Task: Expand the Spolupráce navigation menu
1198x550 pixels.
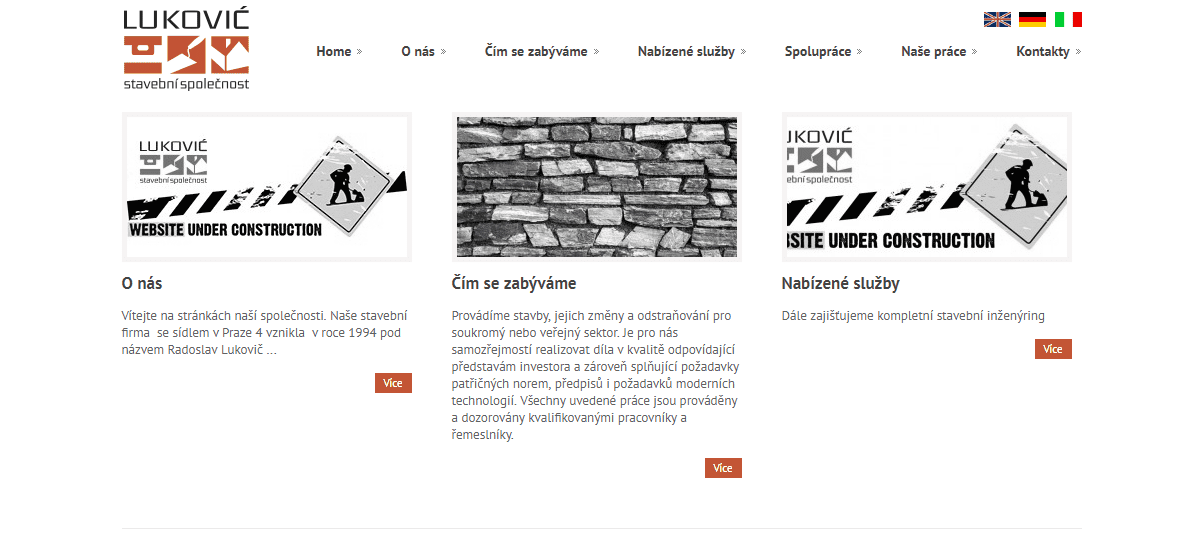Action: 817,52
